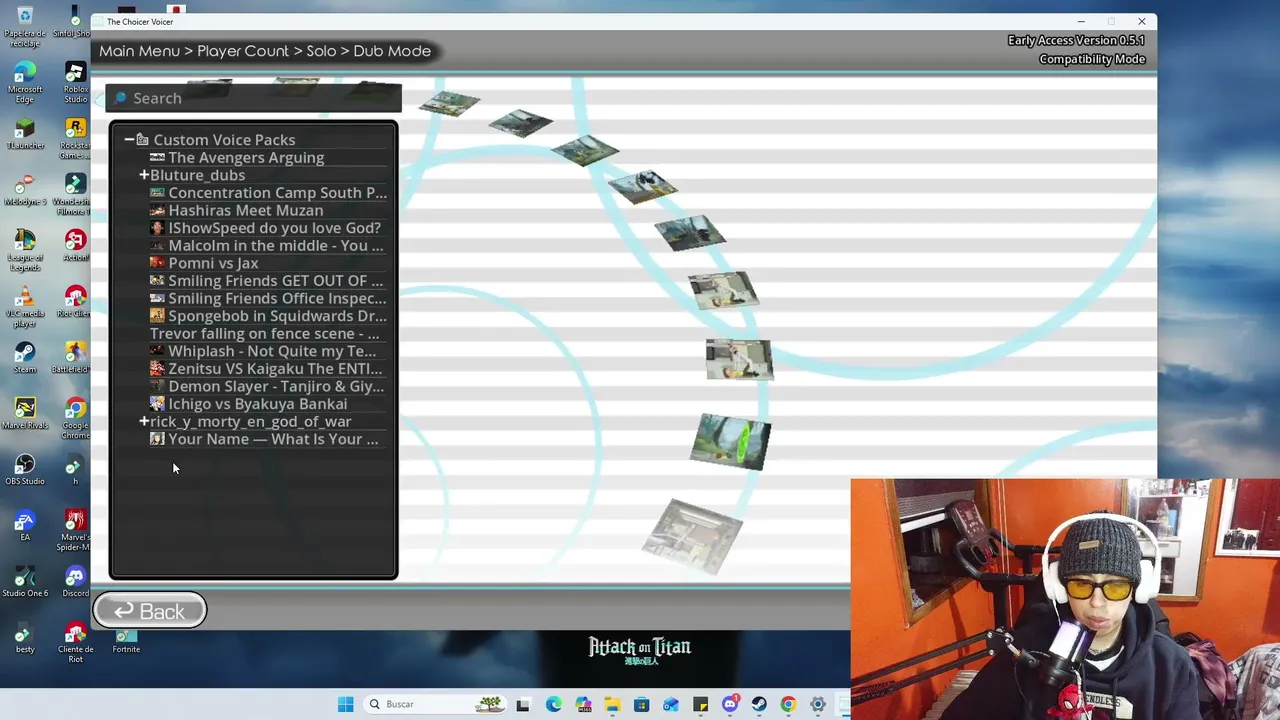Open File Explorer from the taskbar

tap(612, 704)
